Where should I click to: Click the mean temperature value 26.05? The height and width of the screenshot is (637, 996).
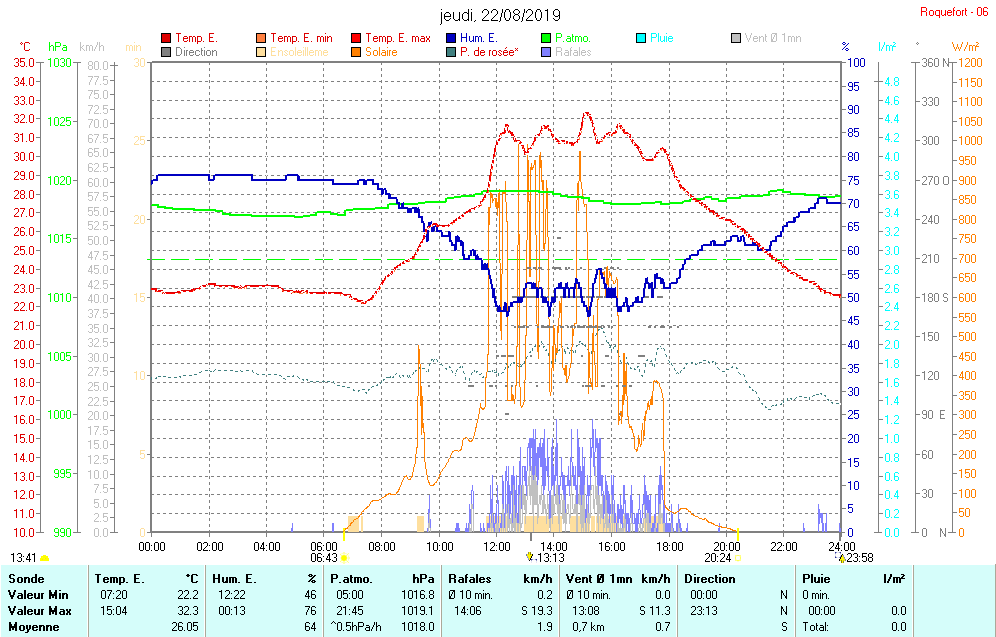[x=185, y=627]
